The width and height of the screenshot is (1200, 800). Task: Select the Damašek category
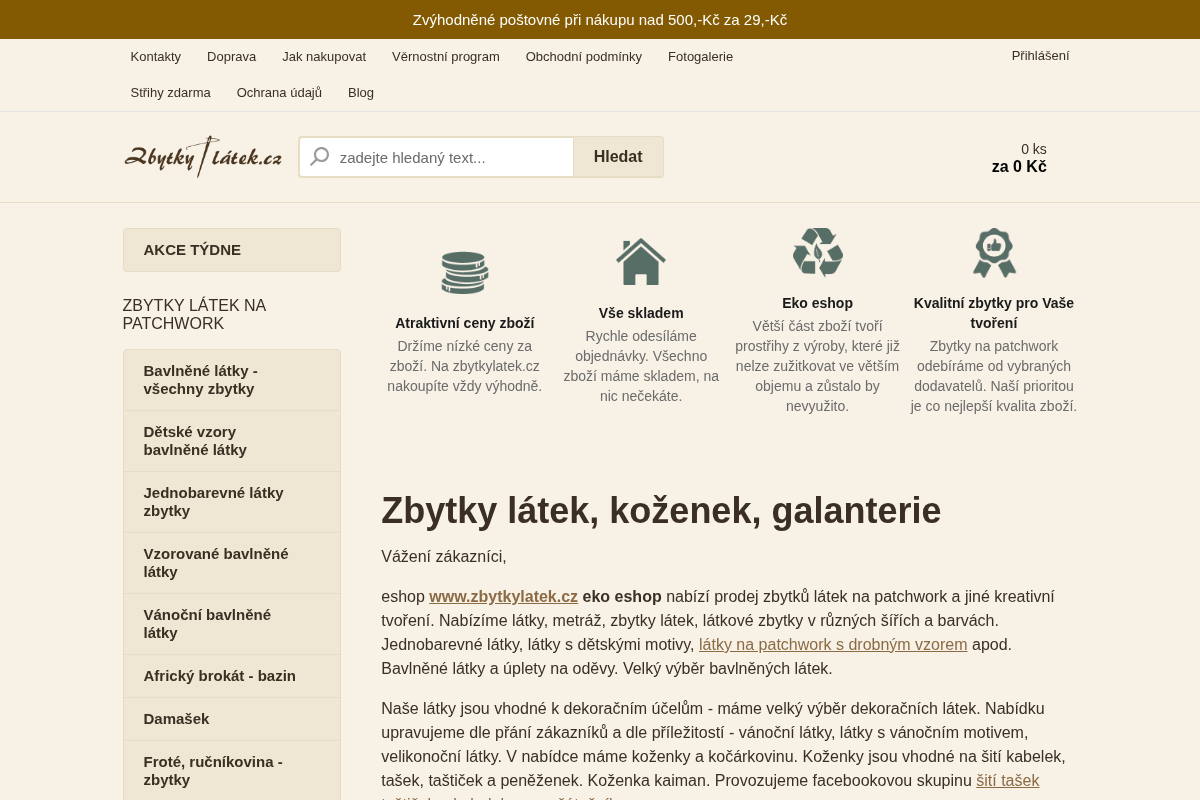coord(232,719)
